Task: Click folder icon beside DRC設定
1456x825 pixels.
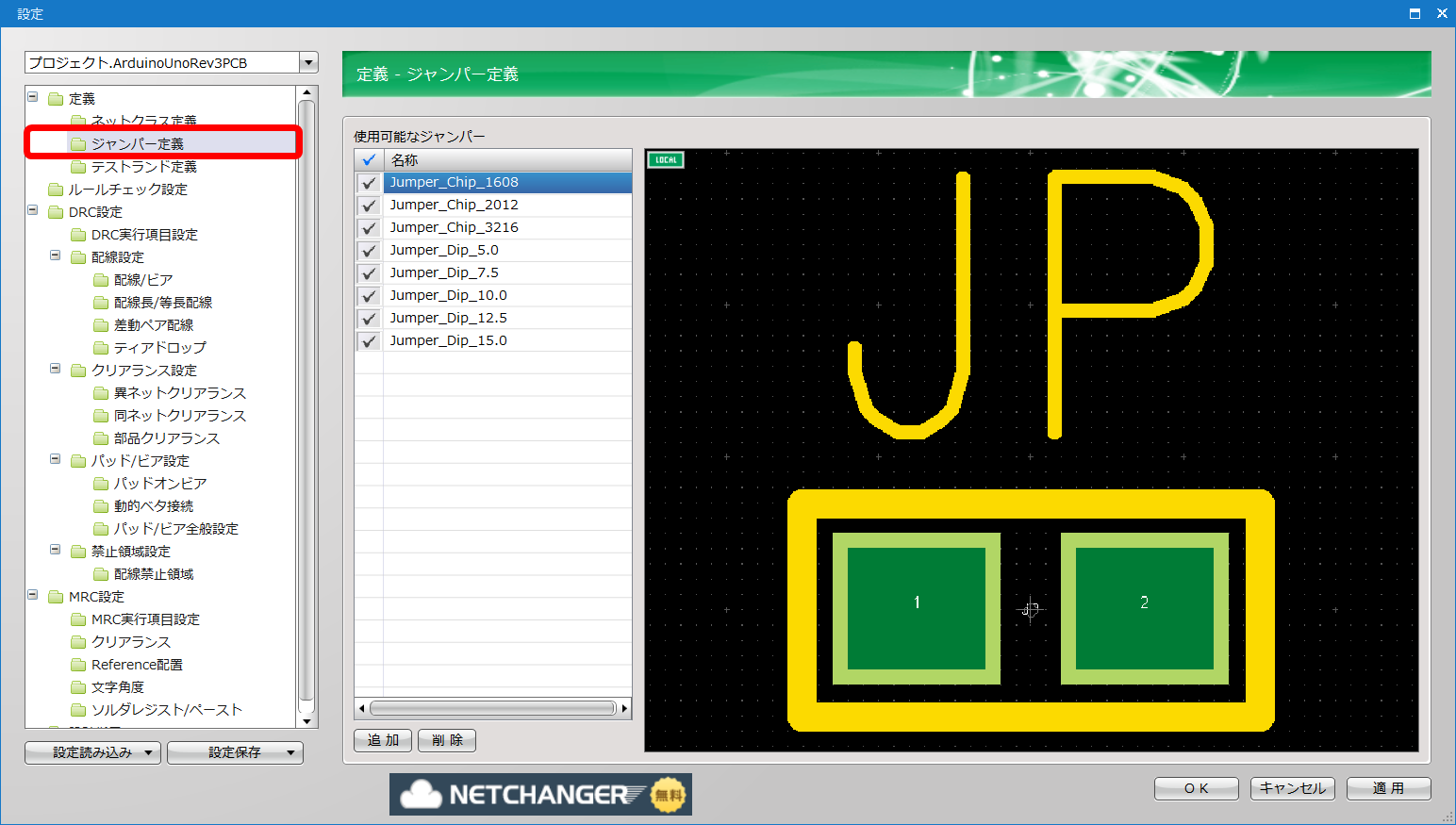Action: [x=56, y=212]
